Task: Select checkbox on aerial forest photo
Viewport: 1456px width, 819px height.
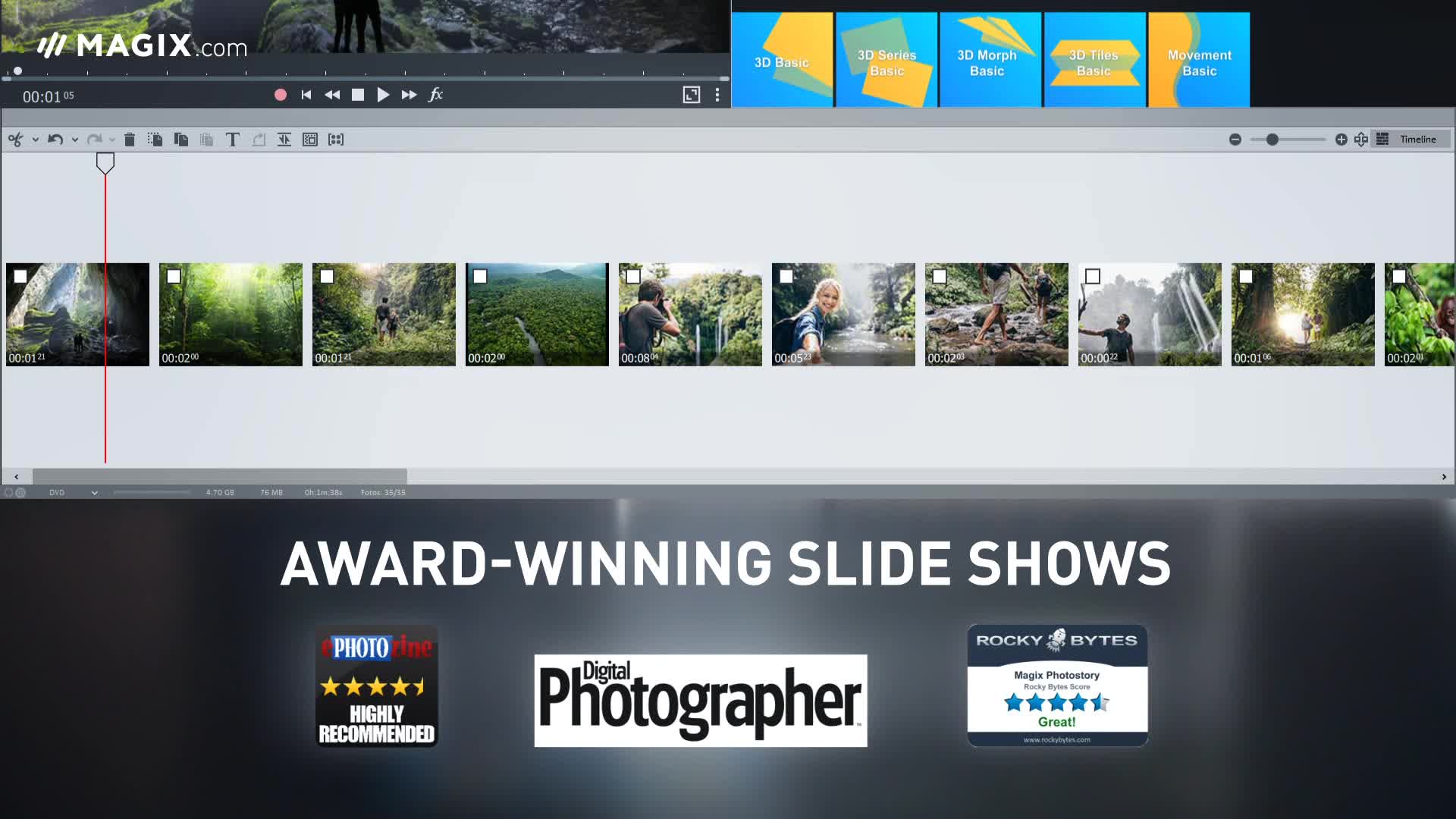Action: (480, 277)
